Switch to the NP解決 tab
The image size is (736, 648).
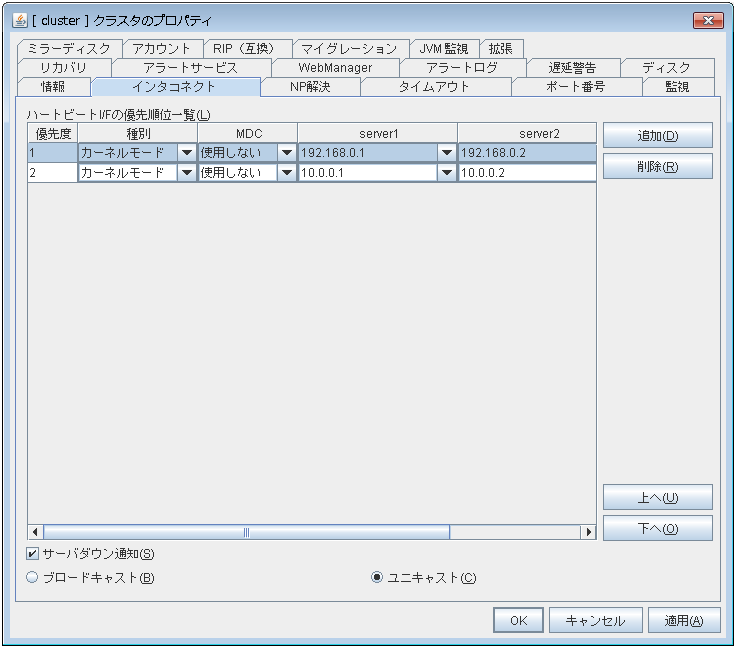pyautogui.click(x=309, y=87)
